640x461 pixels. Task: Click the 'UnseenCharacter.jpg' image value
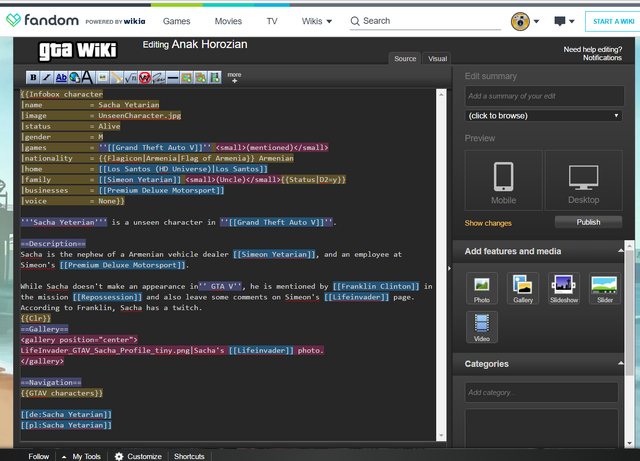point(140,116)
